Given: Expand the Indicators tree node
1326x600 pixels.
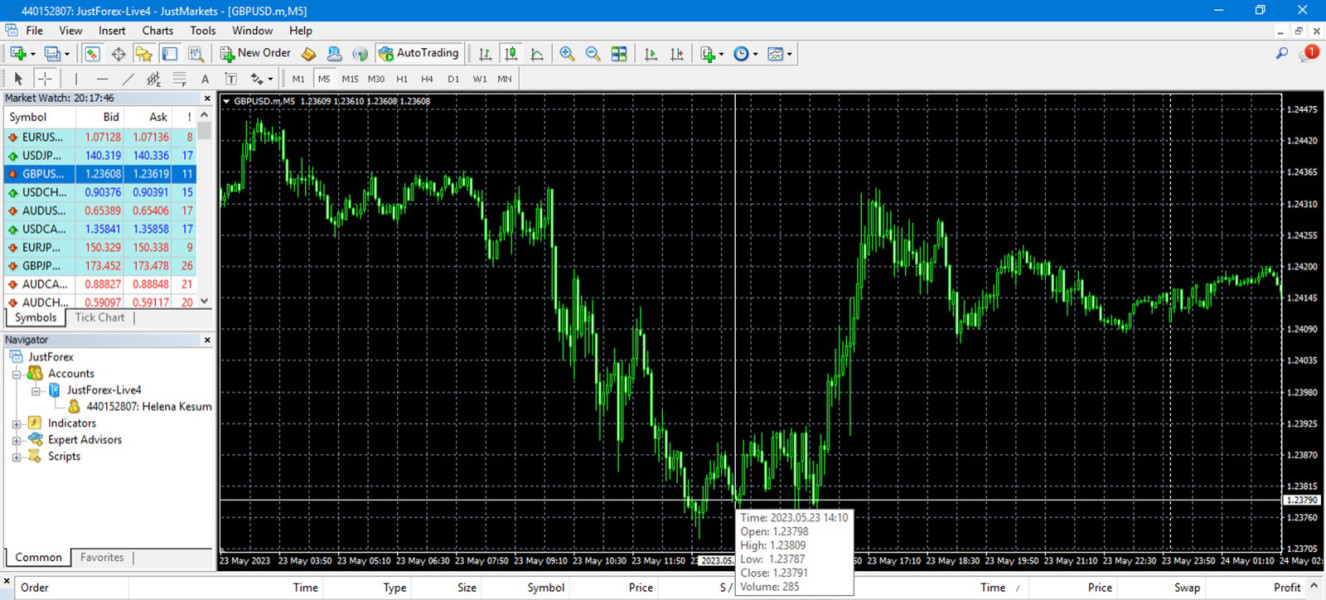Looking at the screenshot, I should [17, 424].
